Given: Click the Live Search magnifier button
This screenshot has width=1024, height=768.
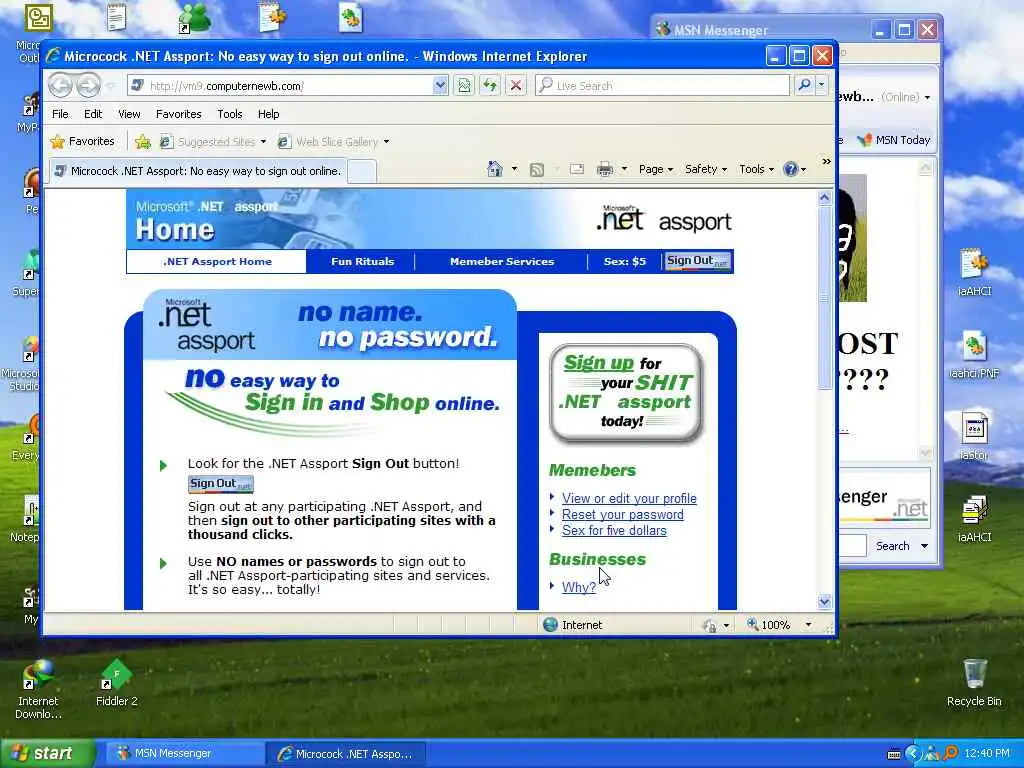Looking at the screenshot, I should [x=805, y=85].
